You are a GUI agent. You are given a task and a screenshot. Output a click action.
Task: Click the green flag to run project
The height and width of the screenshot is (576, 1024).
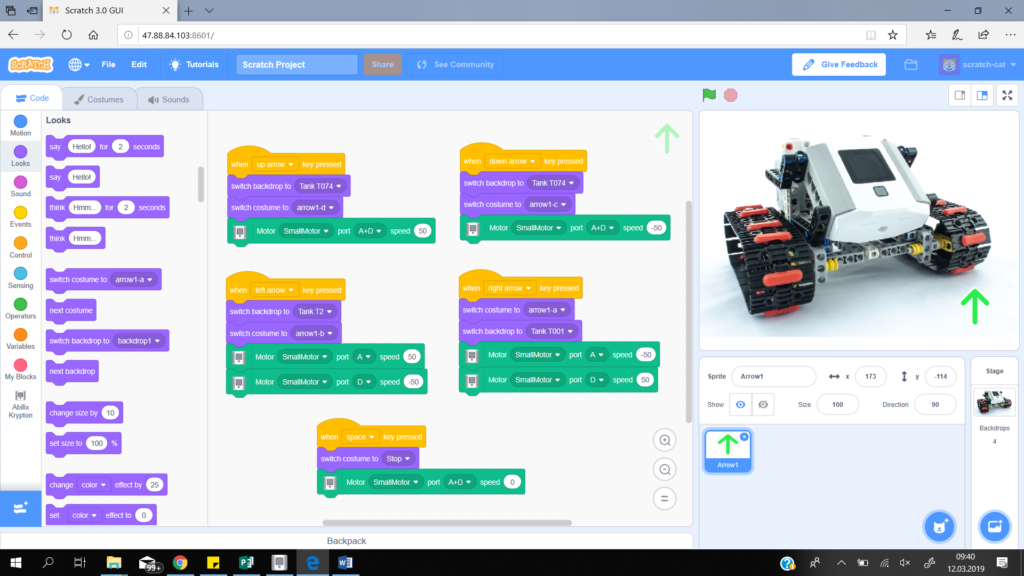(x=707, y=95)
